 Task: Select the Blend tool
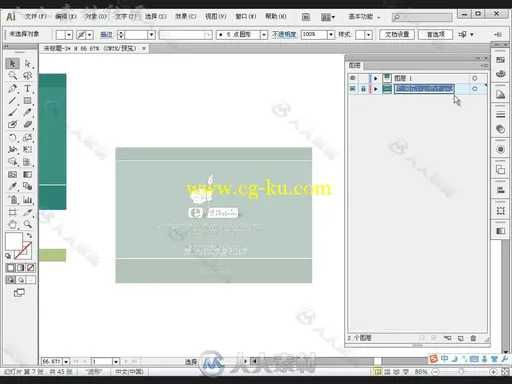coord(28,186)
